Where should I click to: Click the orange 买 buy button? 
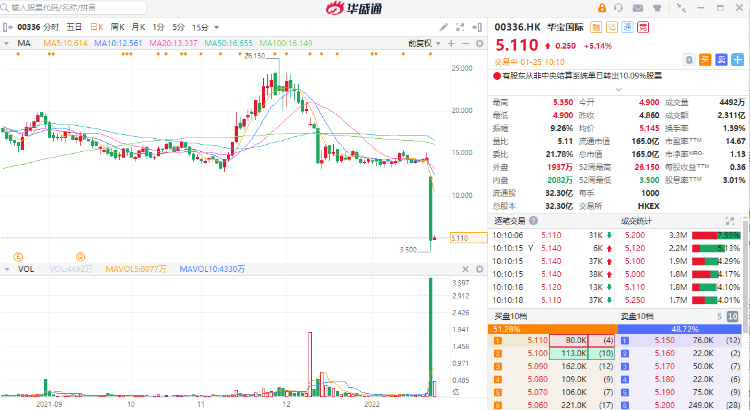pos(705,60)
